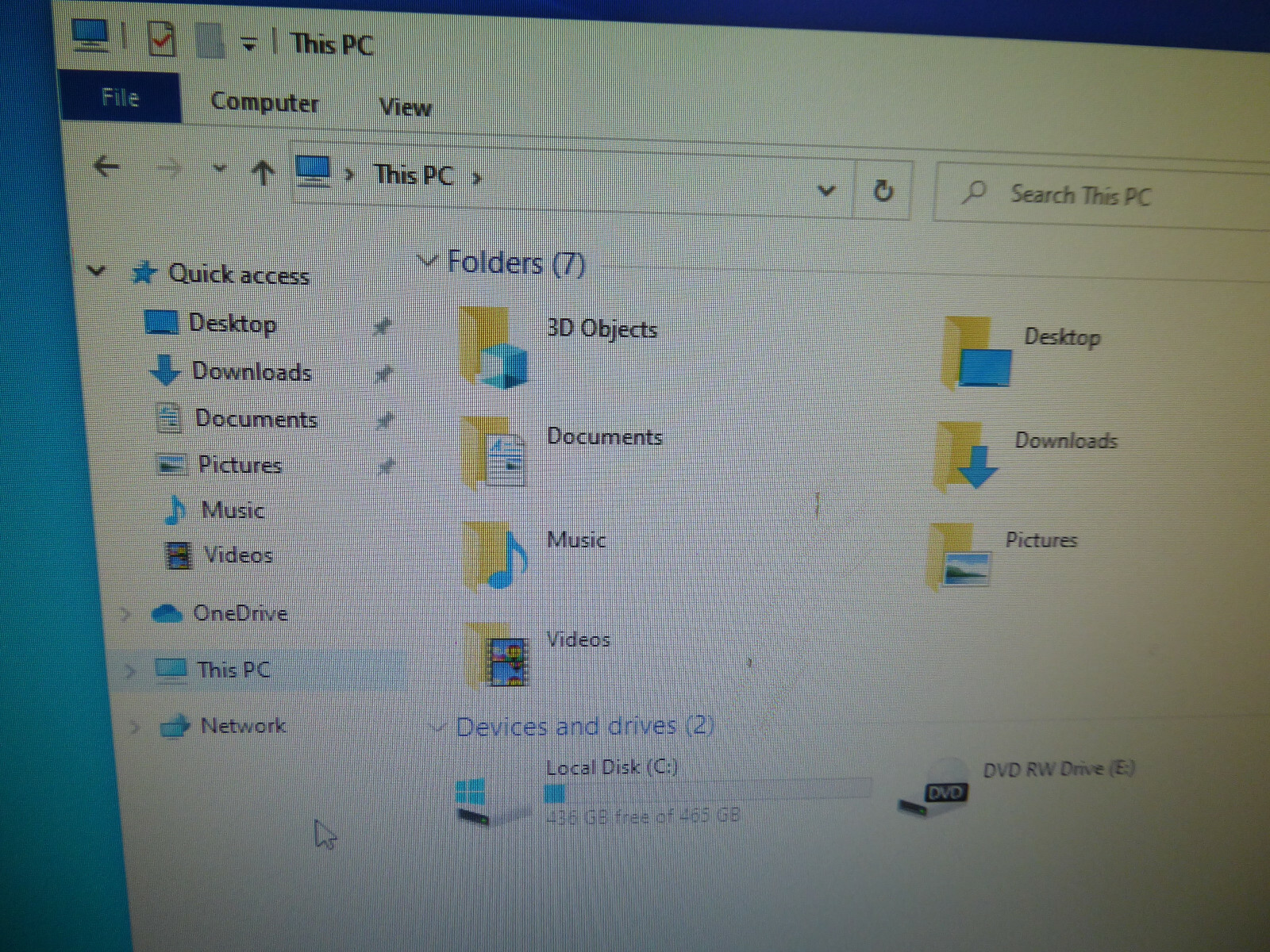
Task: Open the address bar history dropdown
Action: [x=826, y=190]
